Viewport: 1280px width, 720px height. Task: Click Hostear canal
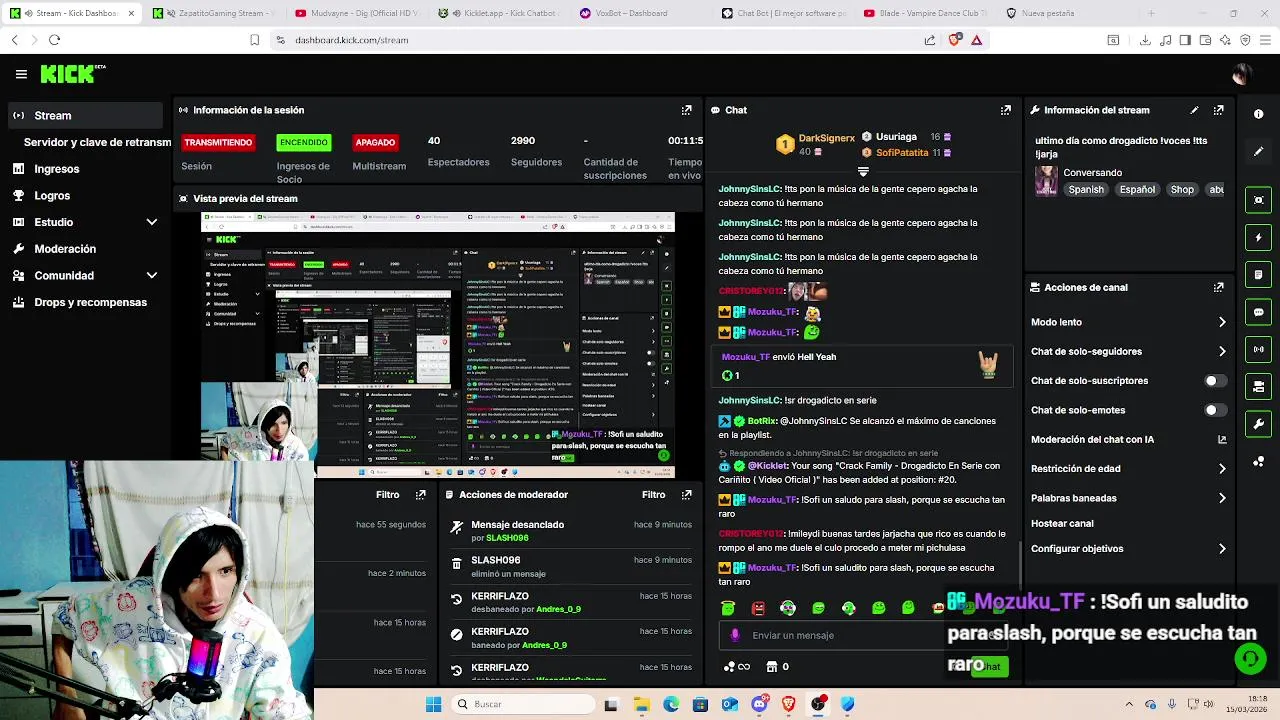click(1062, 523)
